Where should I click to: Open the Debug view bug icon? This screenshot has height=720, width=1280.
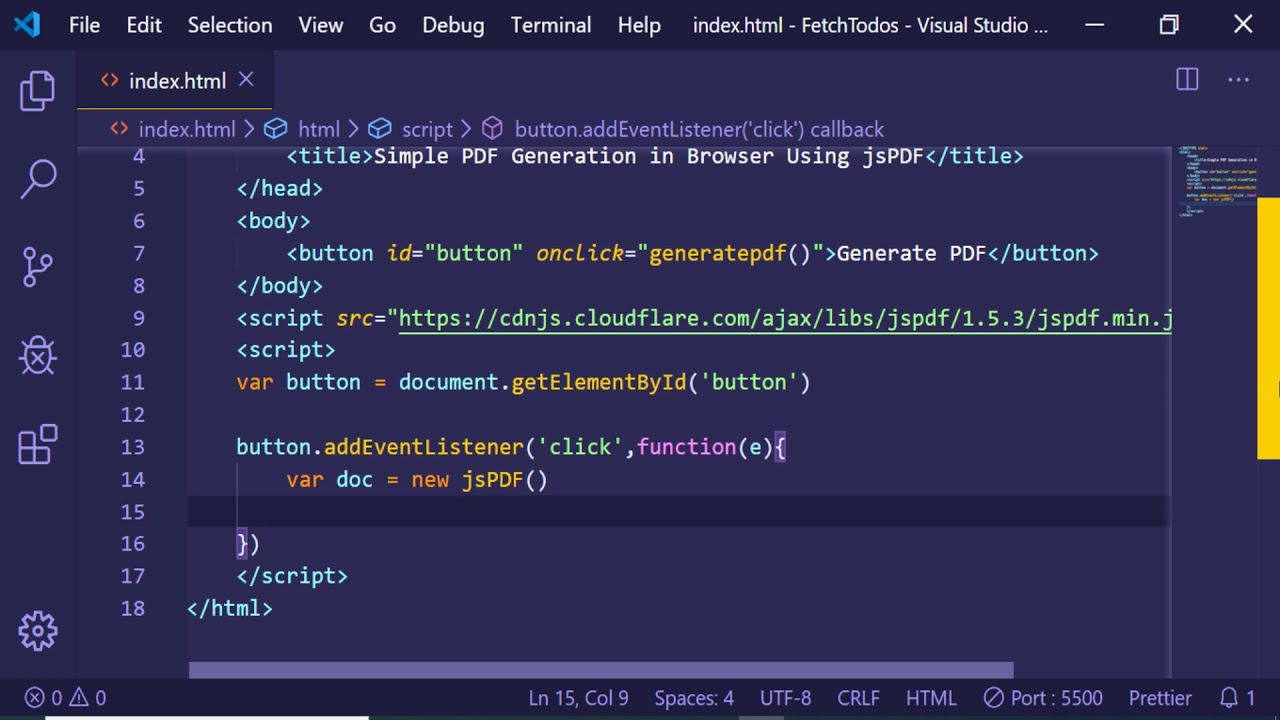pyautogui.click(x=38, y=355)
